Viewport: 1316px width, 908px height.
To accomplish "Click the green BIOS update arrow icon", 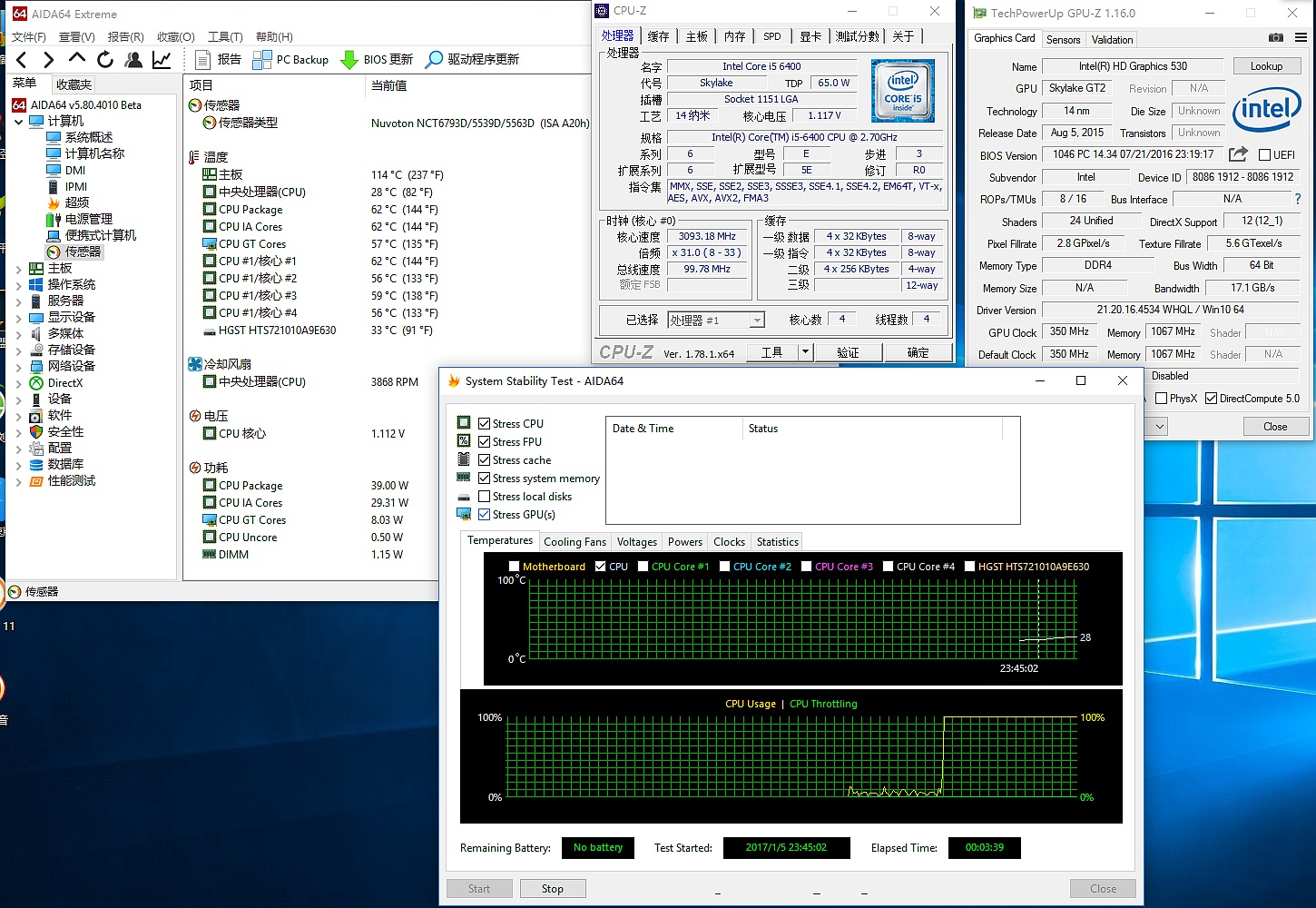I will click(x=349, y=60).
